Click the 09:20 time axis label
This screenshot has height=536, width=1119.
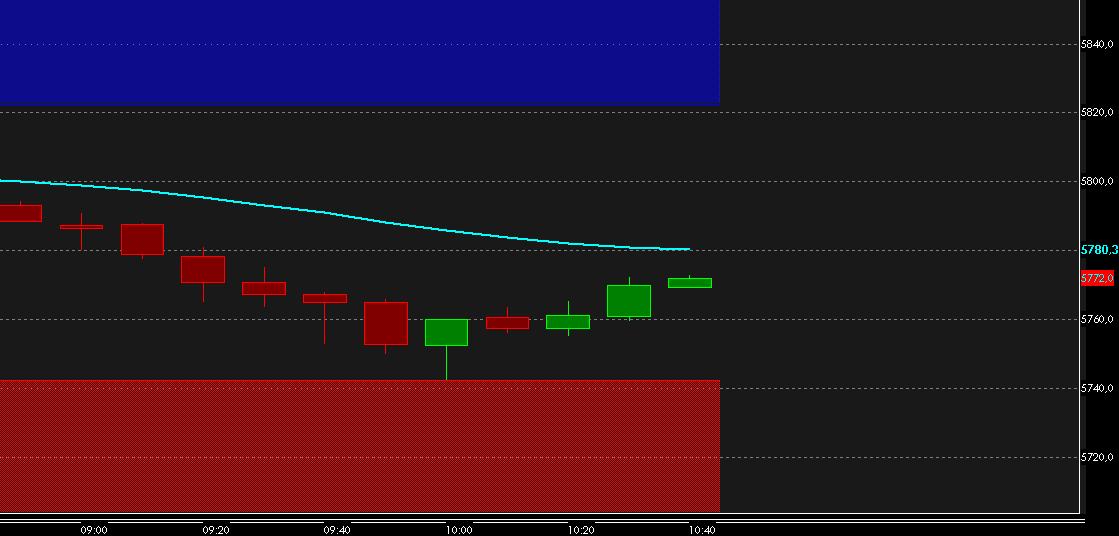216,530
